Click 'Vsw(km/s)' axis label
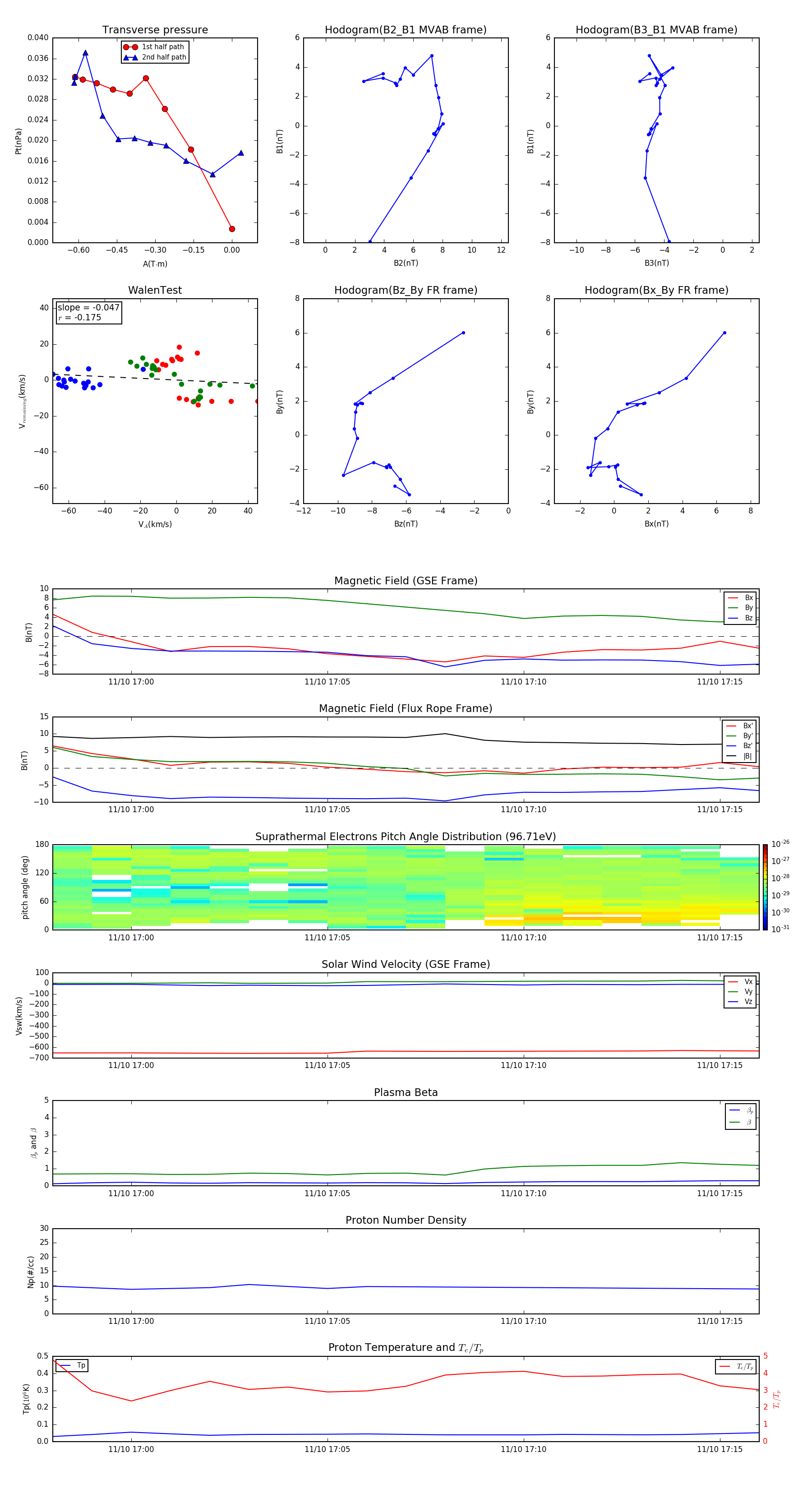Viewport: 812px width, 1489px height. (x=19, y=1016)
